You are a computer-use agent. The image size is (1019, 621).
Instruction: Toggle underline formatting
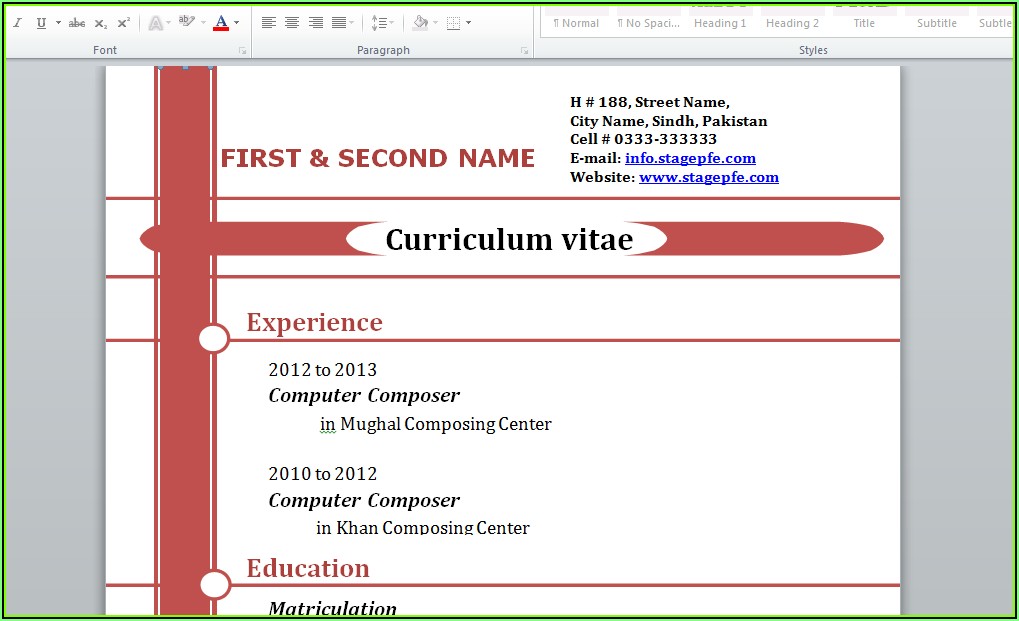[41, 23]
